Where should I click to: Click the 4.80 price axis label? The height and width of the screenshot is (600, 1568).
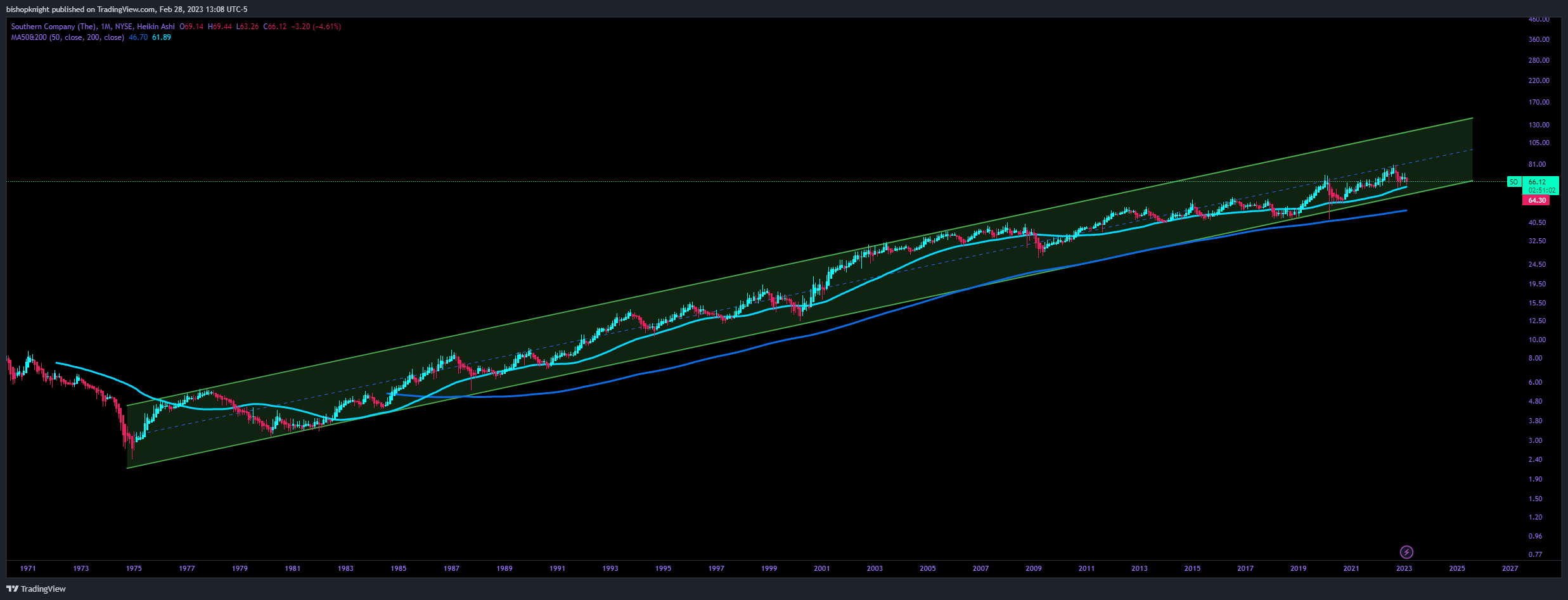click(1535, 401)
